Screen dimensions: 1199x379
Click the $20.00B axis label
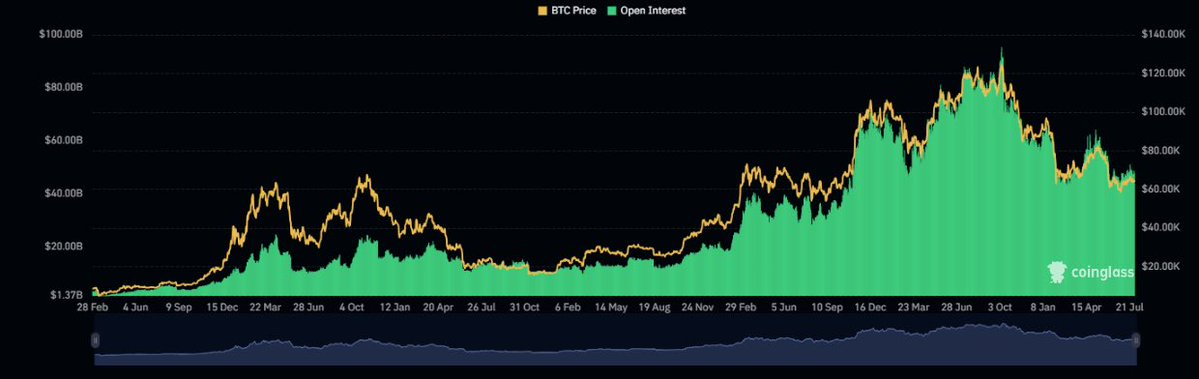coord(63,246)
